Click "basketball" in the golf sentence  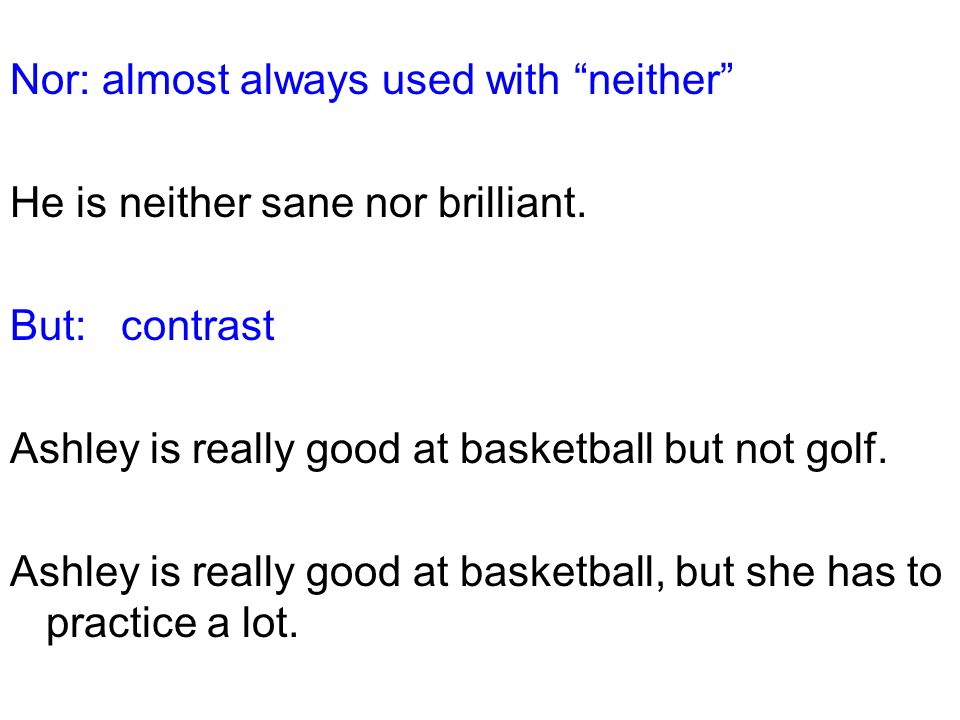click(x=556, y=449)
